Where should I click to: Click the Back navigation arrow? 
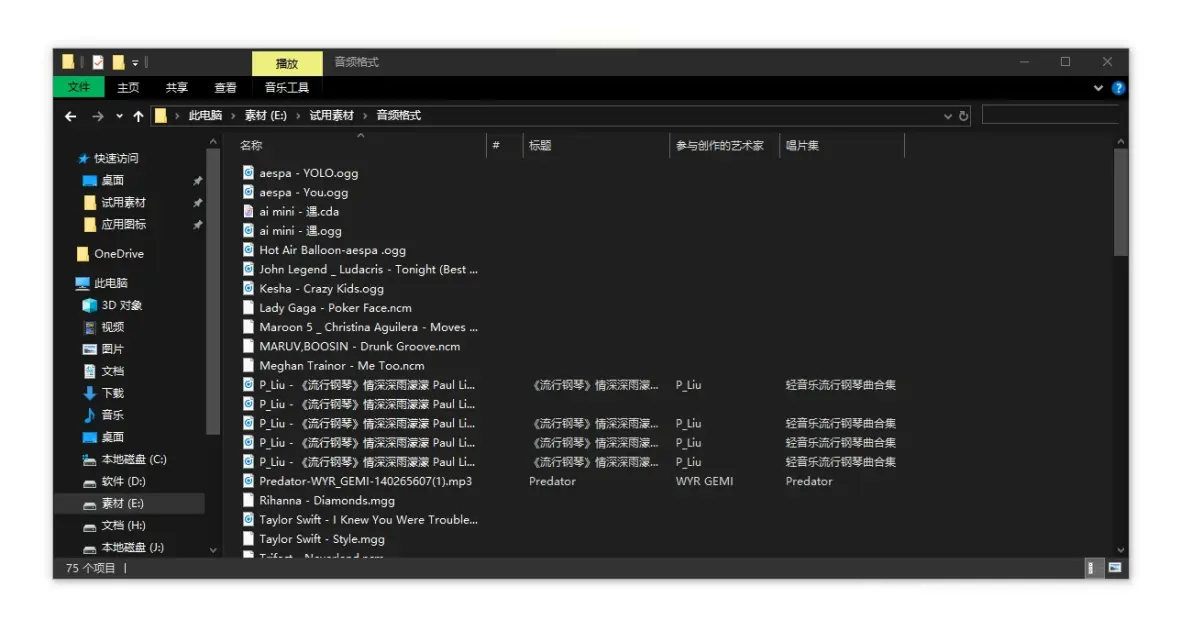(x=70, y=116)
